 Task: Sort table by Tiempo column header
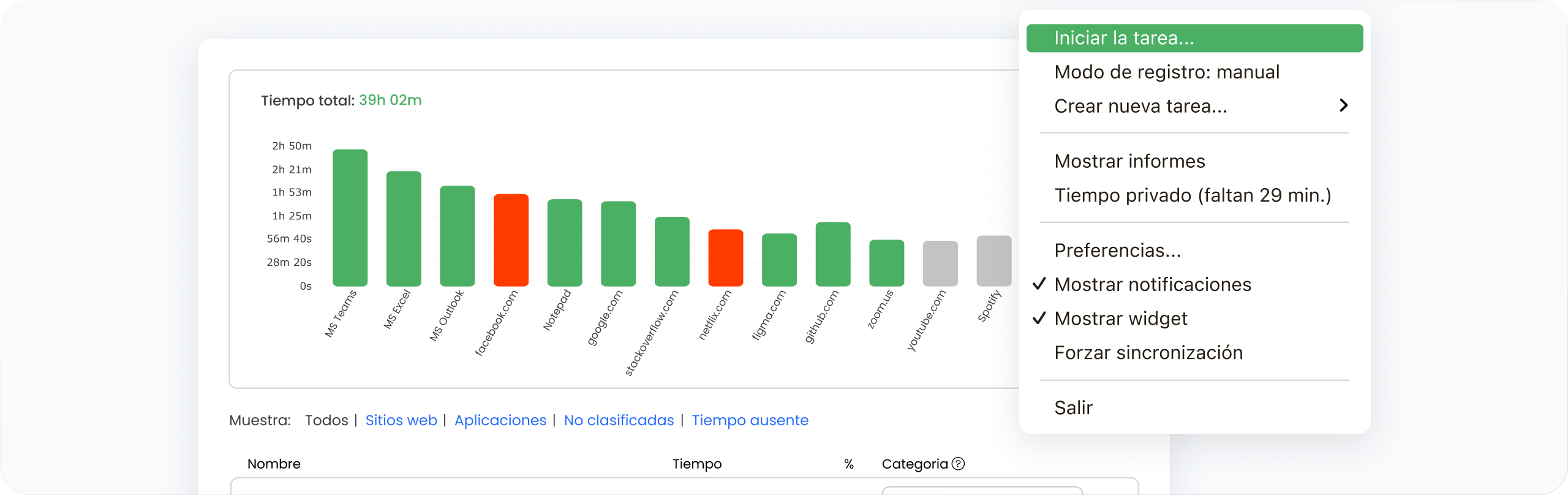(x=696, y=464)
